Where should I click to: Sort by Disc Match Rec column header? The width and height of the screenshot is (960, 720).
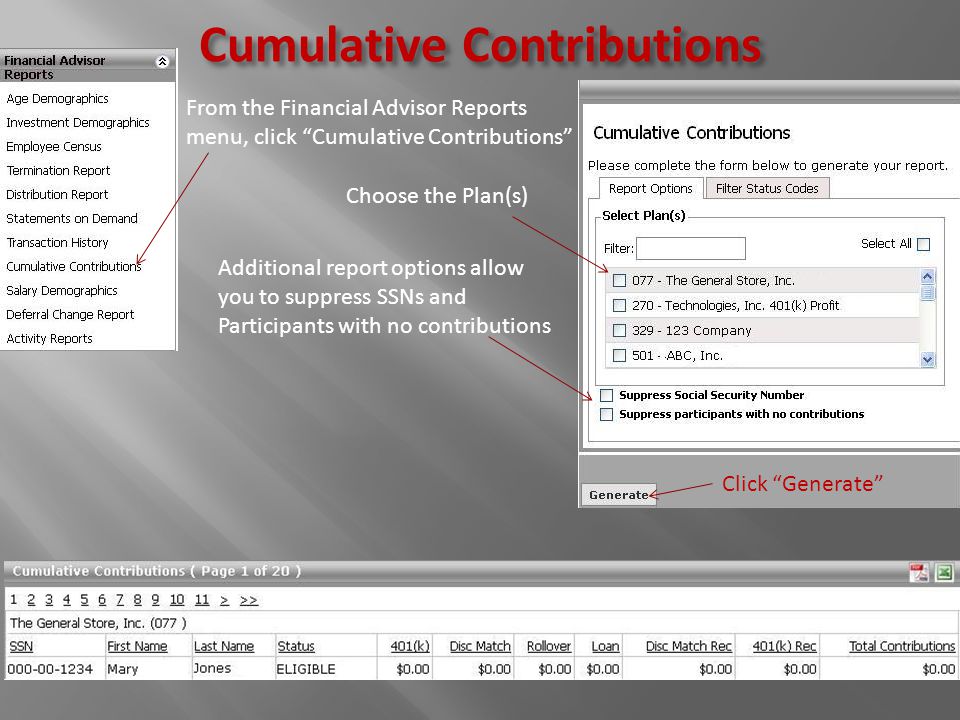(x=689, y=647)
